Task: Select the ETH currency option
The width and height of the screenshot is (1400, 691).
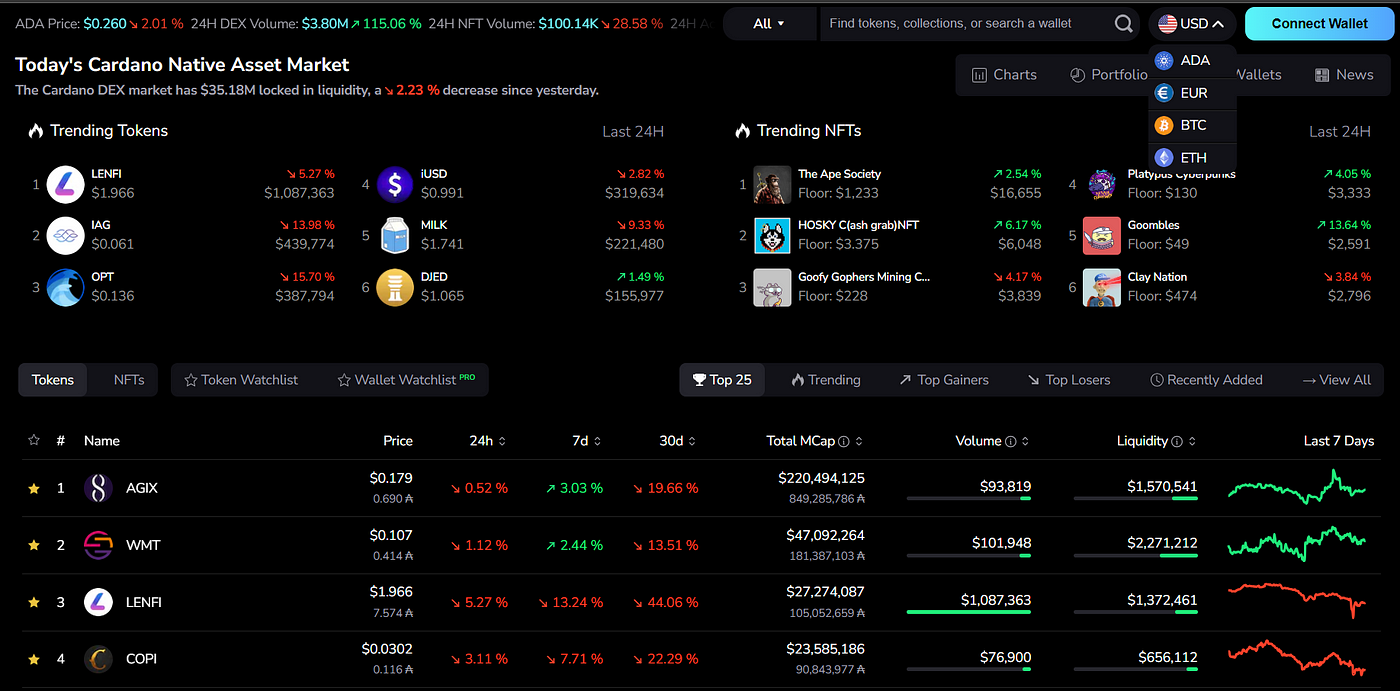Action: [1192, 157]
